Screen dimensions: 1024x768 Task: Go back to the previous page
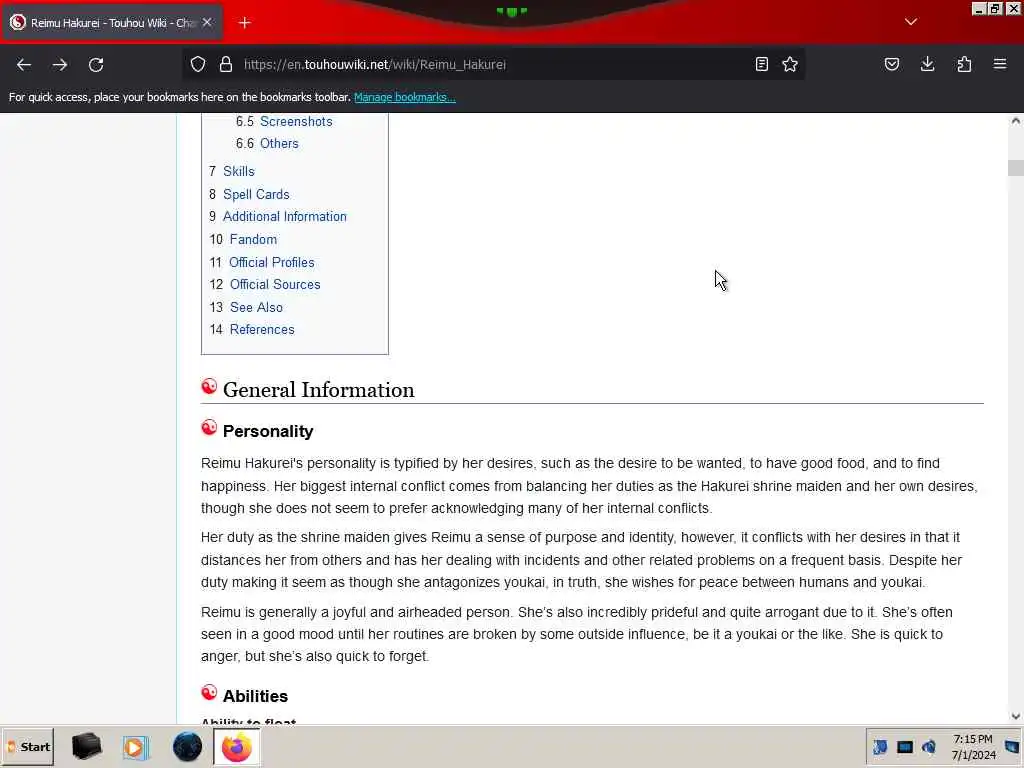point(24,65)
